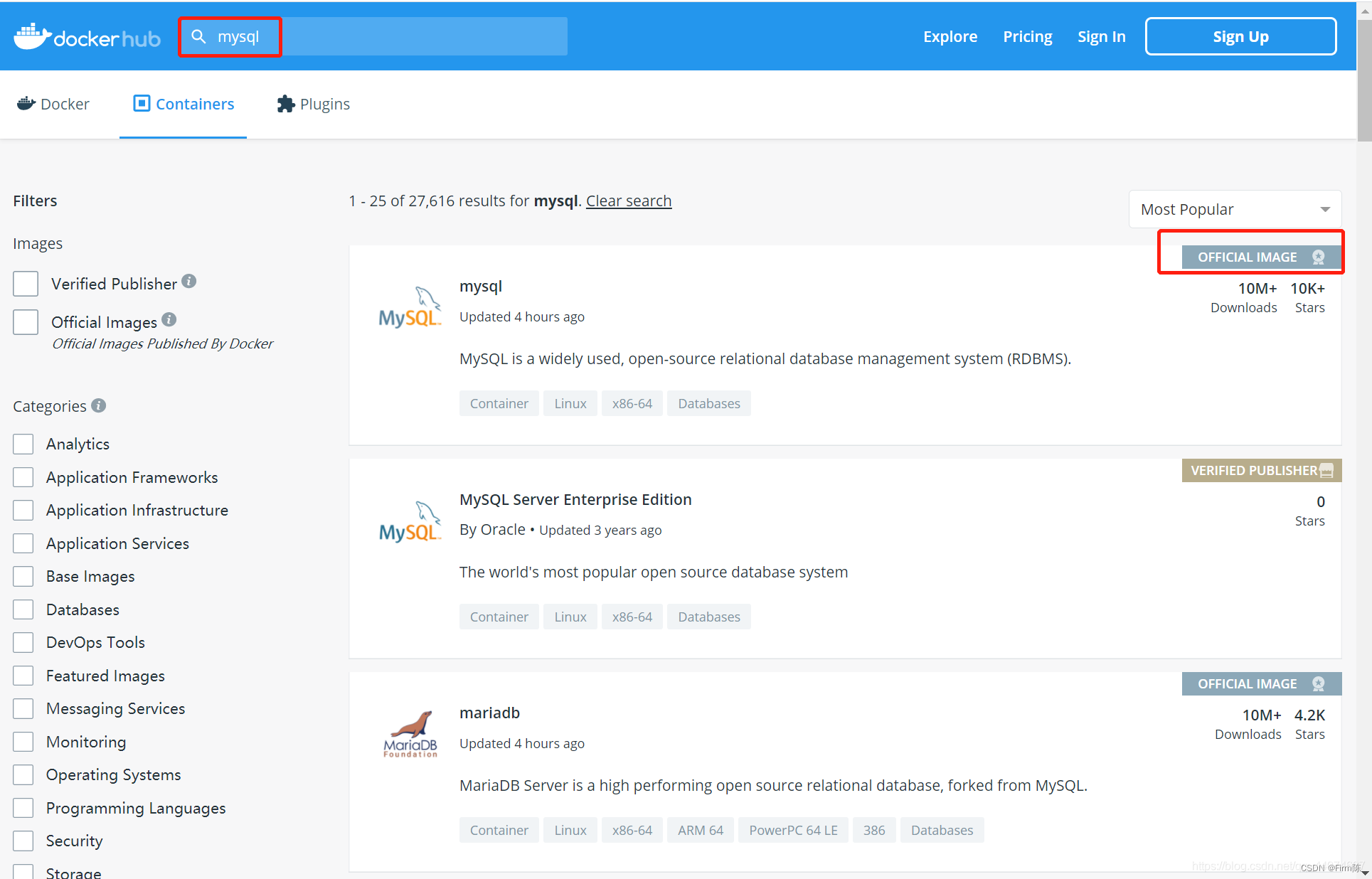This screenshot has width=1372, height=879.
Task: Click the search magnifier icon
Action: 199,36
